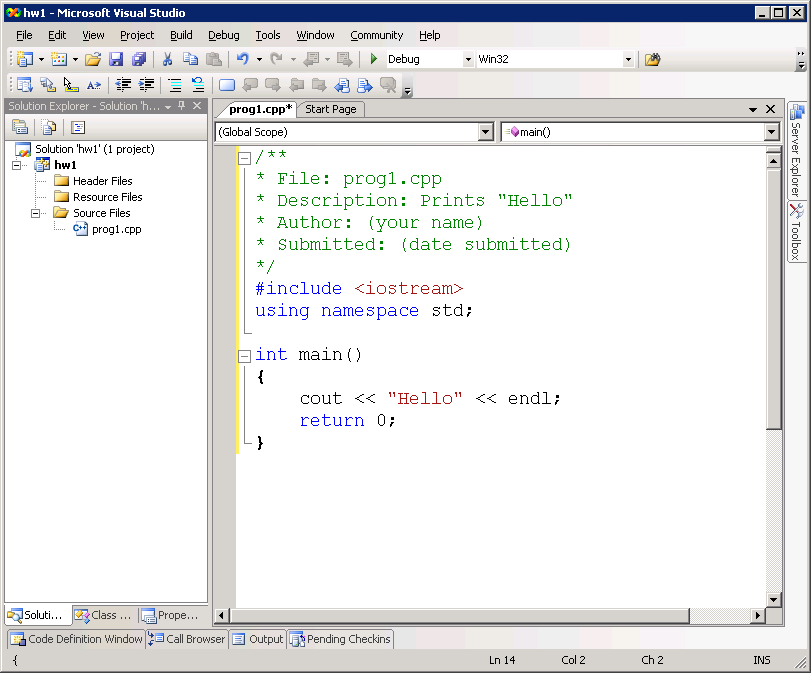Open the Pending Checkins tab
The image size is (811, 673).
pos(341,639)
